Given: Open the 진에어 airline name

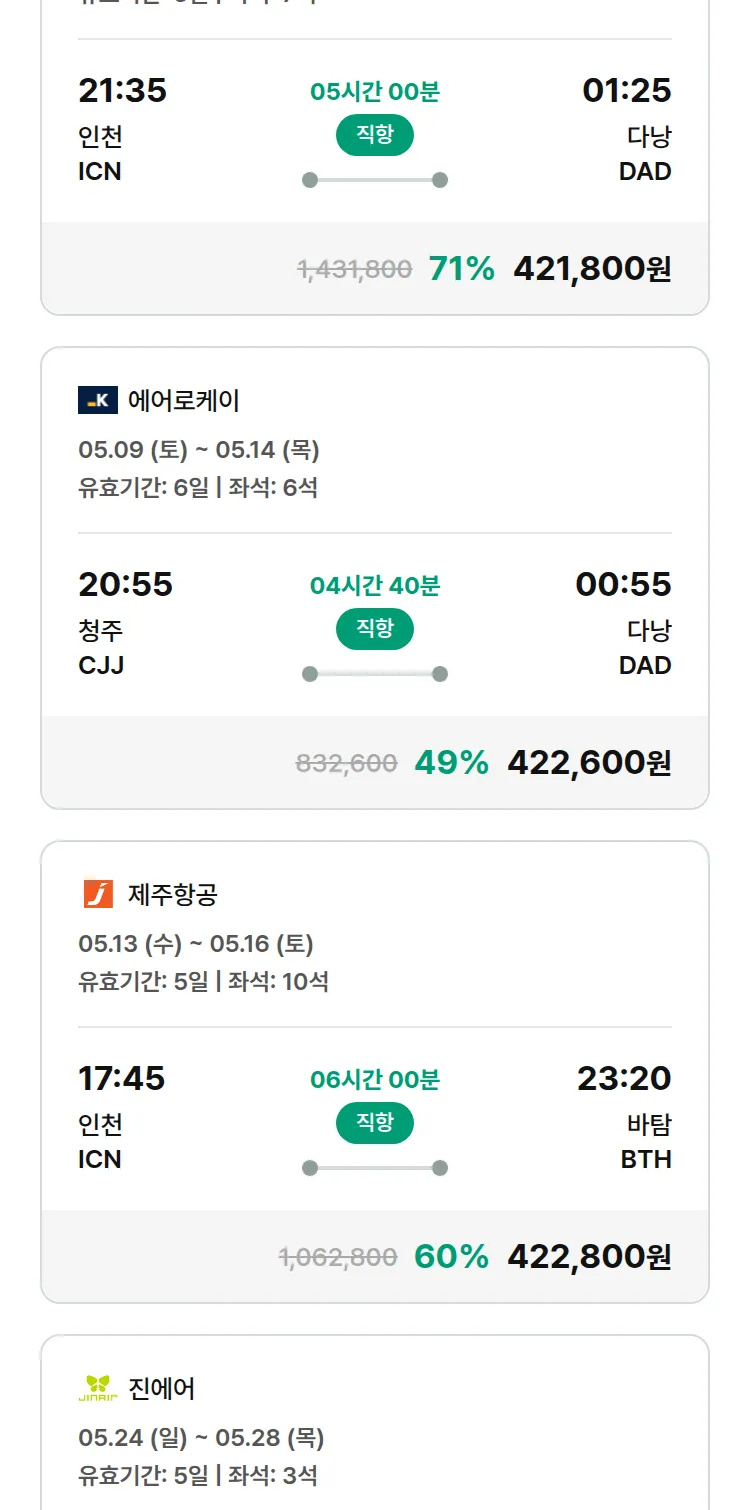Looking at the screenshot, I should tap(162, 1388).
